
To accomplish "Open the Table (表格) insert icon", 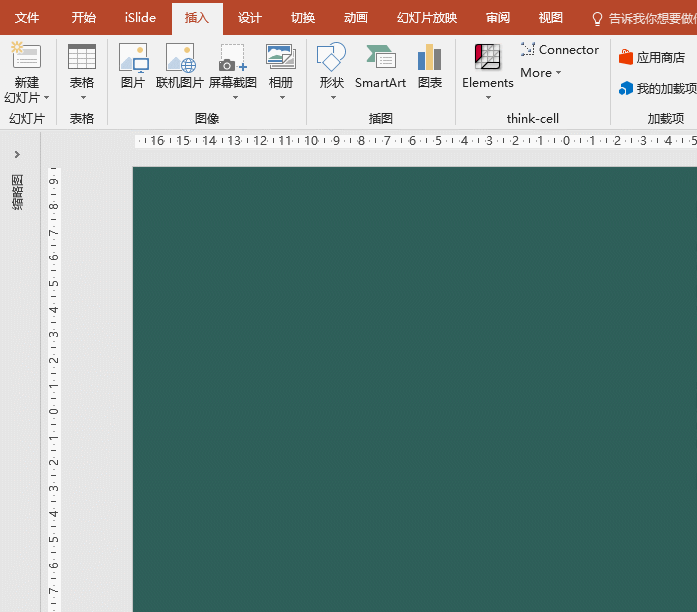I will pos(82,58).
